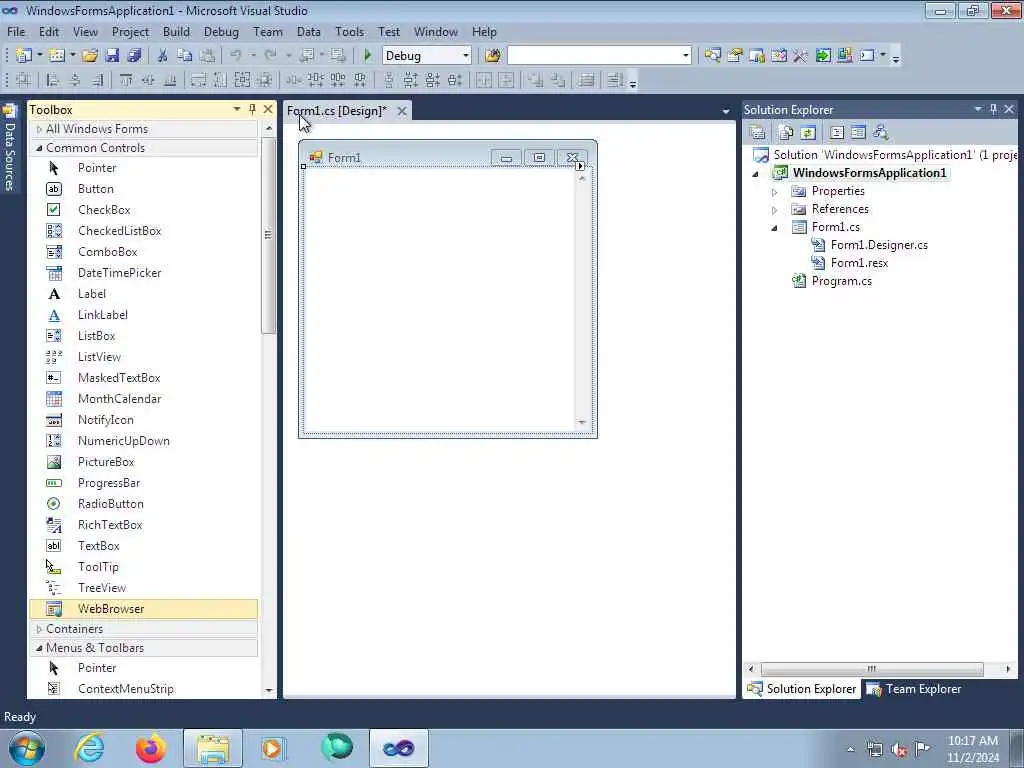Expand the References node in Solution Explorer

(775, 210)
